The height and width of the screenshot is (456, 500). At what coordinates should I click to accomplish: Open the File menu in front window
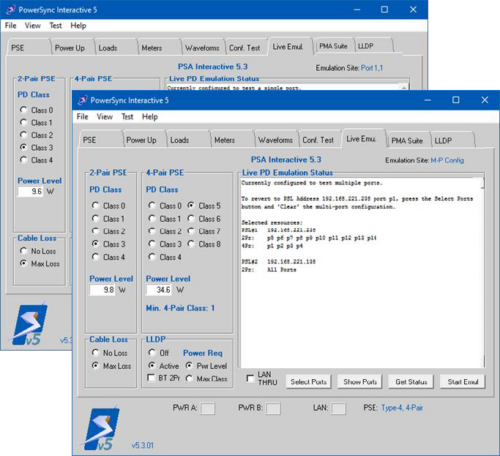(x=82, y=116)
